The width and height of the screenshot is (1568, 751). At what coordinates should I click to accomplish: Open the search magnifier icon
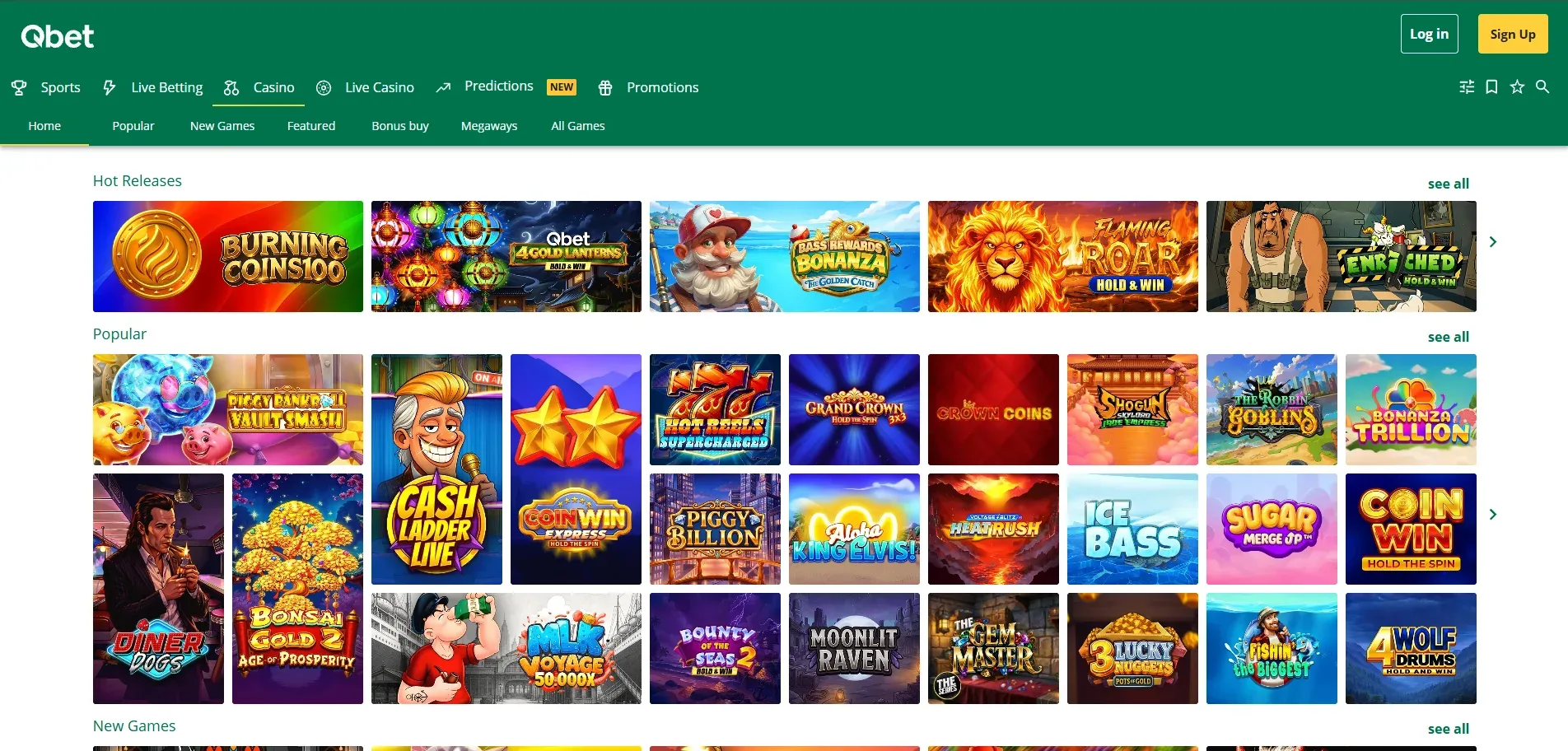[1542, 86]
